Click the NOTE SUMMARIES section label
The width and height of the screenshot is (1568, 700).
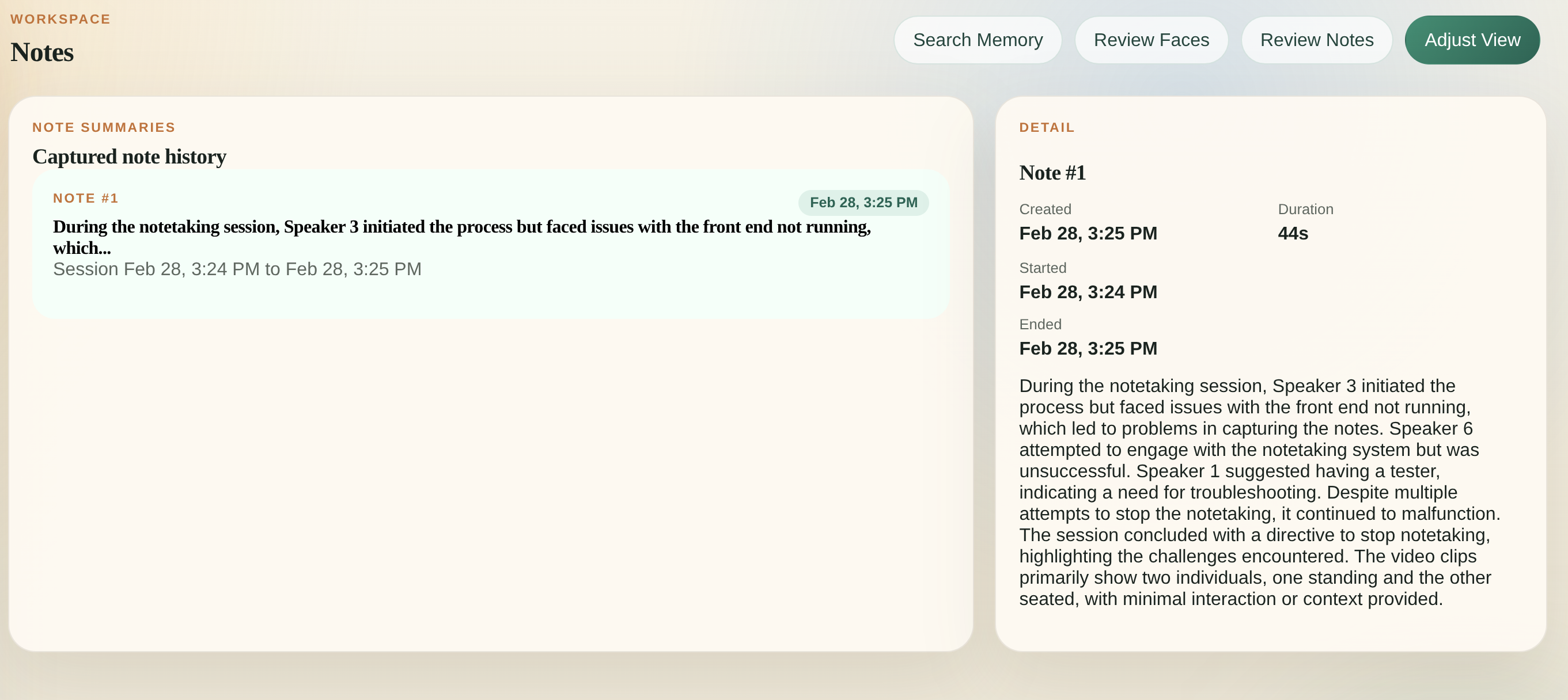pos(104,128)
